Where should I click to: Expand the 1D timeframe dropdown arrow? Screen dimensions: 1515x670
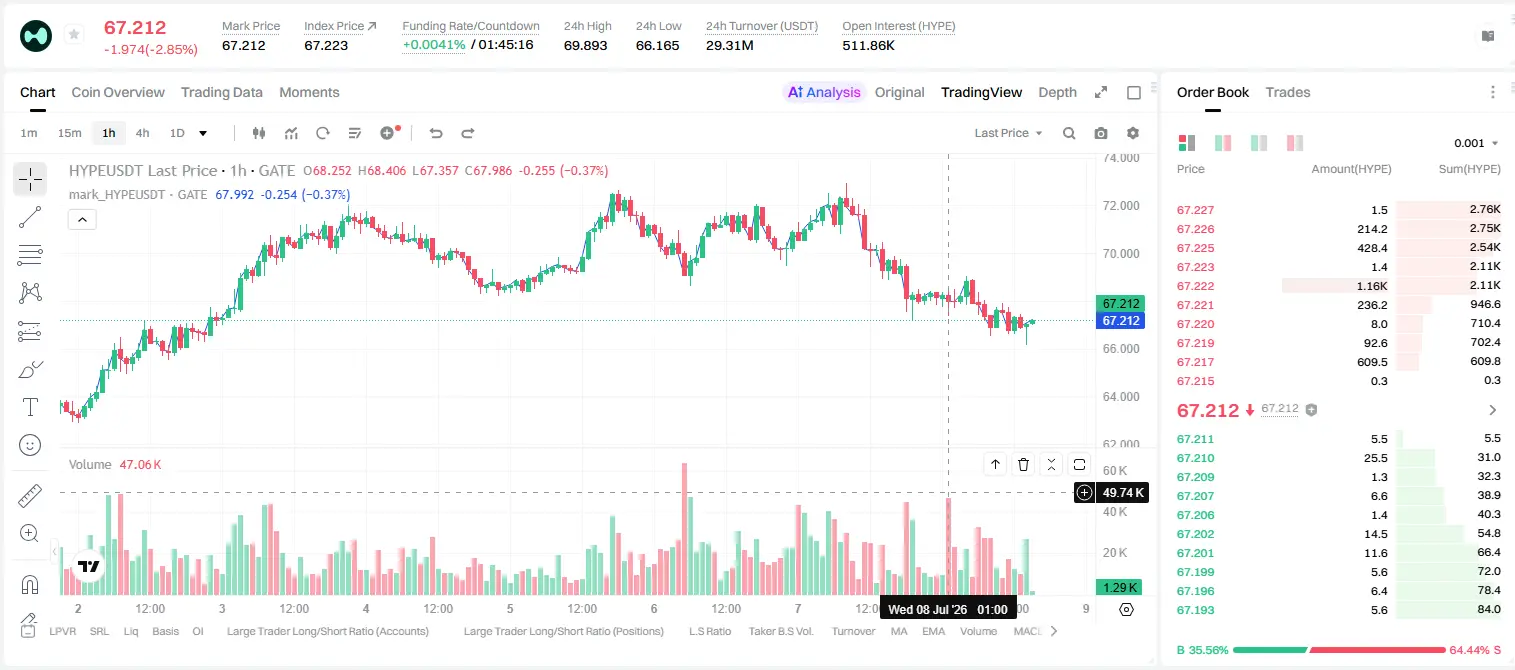tap(203, 133)
